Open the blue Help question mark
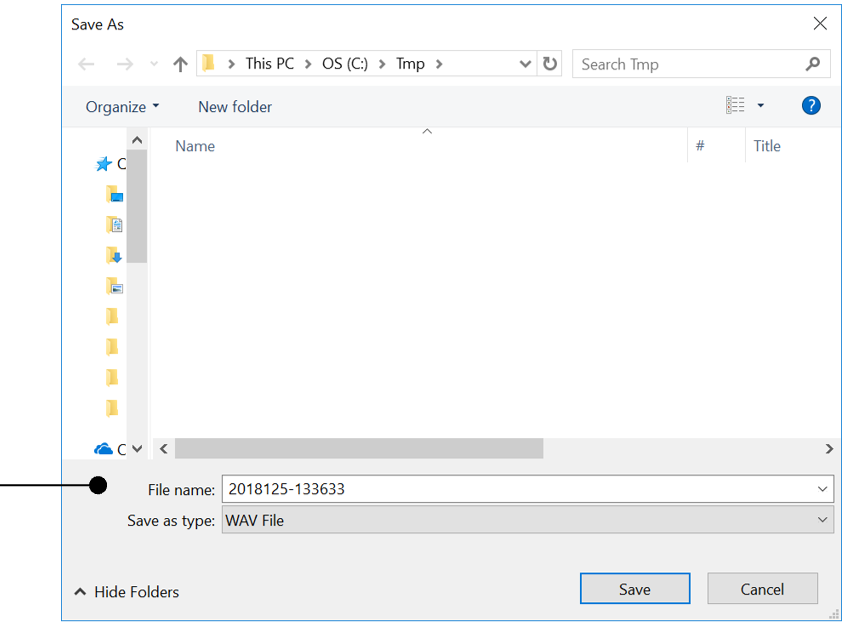855x629 pixels. pyautogui.click(x=811, y=105)
